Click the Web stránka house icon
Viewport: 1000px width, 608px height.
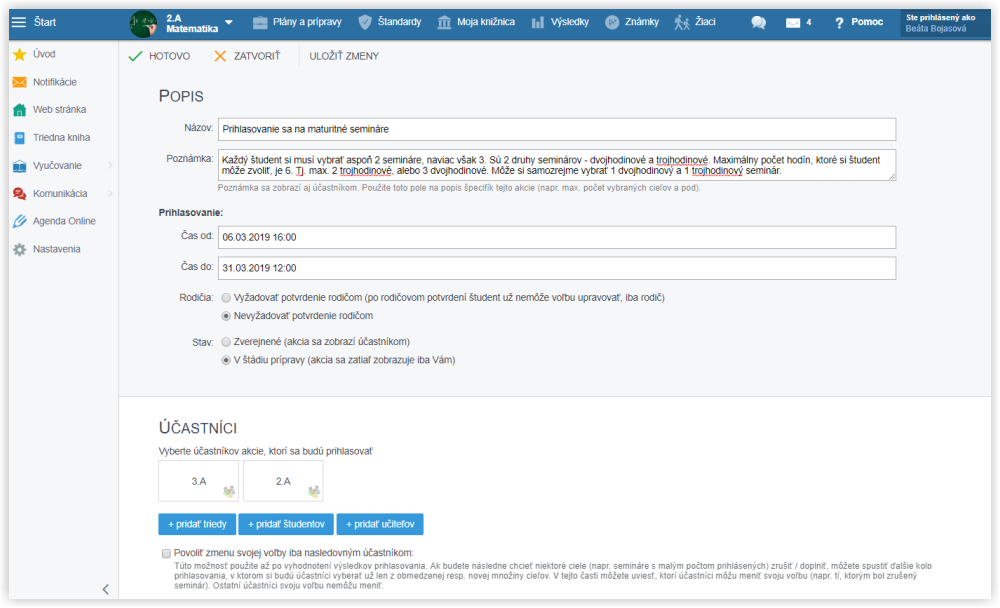pyautogui.click(x=20, y=110)
